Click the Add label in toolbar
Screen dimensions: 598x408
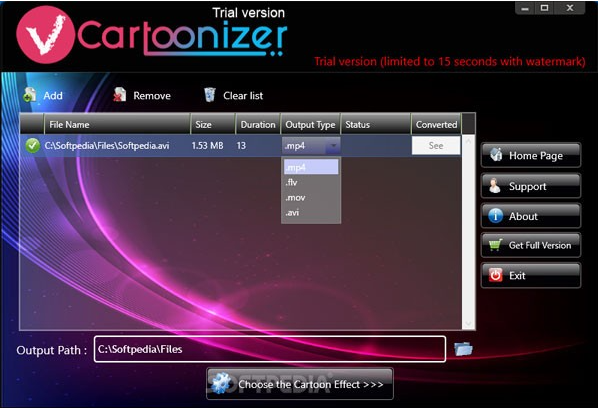[x=53, y=95]
